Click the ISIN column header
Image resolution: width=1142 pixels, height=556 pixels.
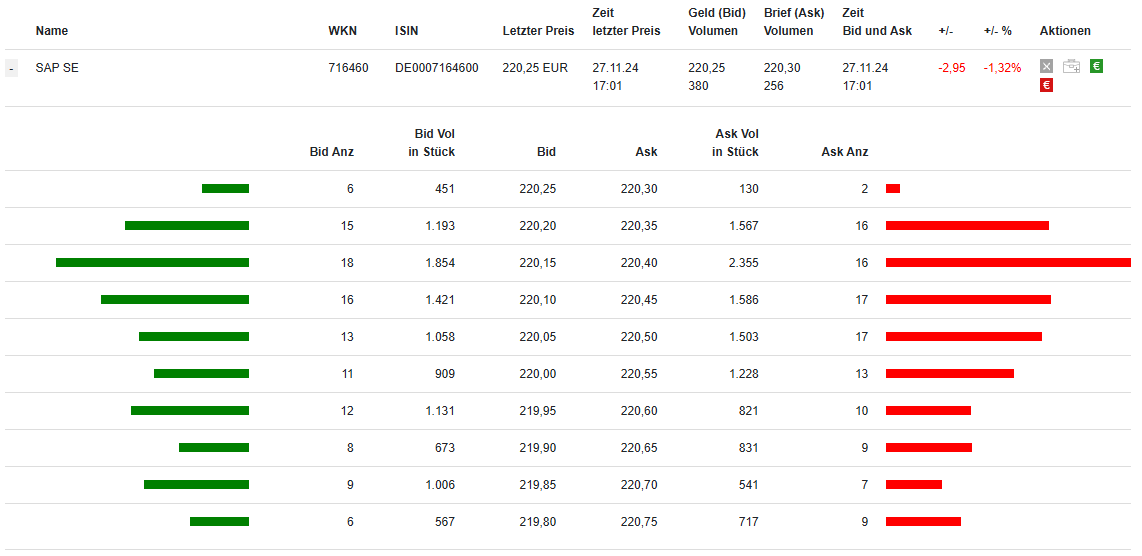click(407, 31)
